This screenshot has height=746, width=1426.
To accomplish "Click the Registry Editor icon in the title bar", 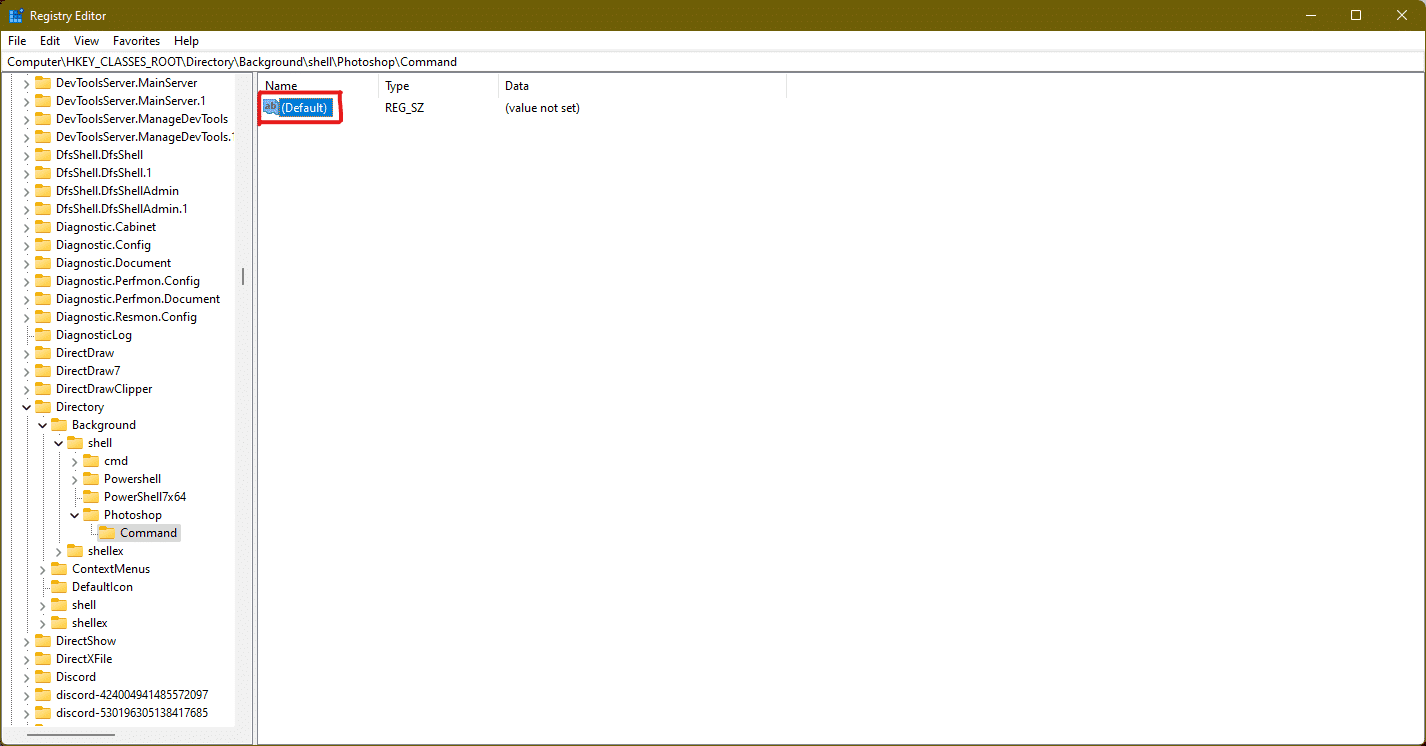I will click(x=14, y=15).
